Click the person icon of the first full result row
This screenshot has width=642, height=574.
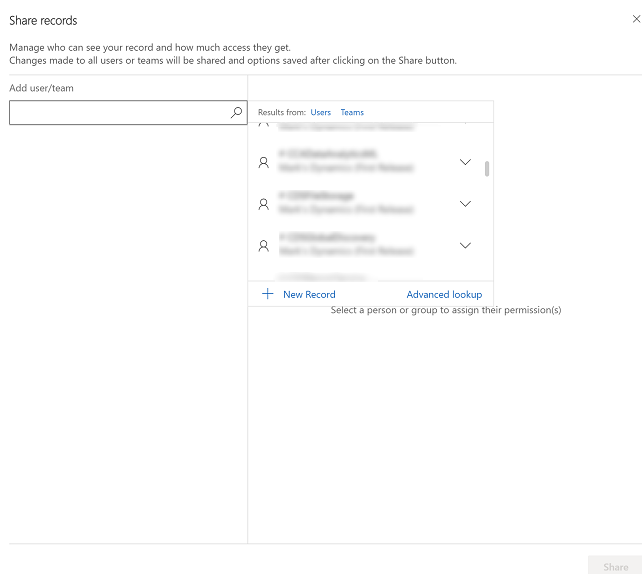264,163
